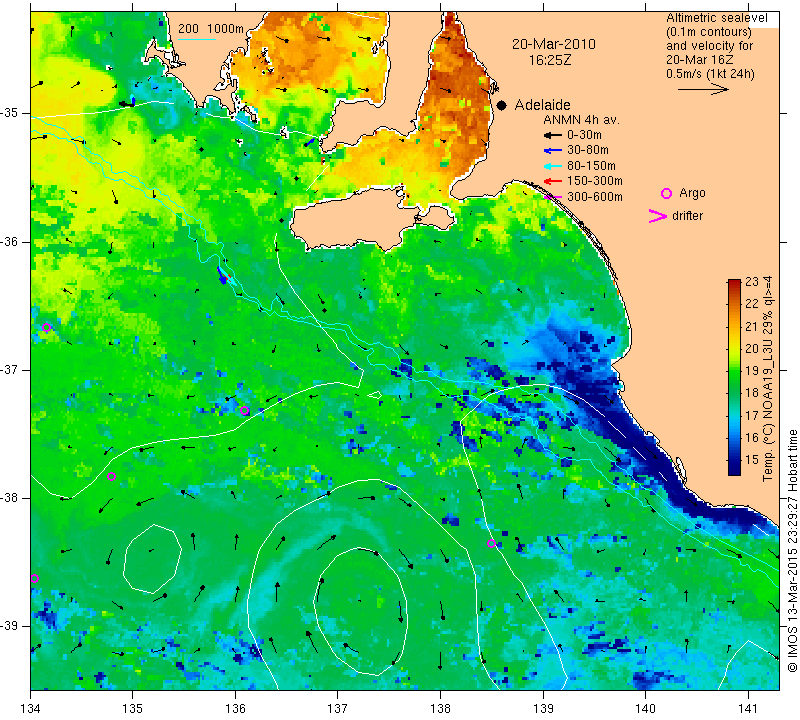The height and width of the screenshot is (720, 800).
Task: Click the 19 value on temperature scale
Action: click(x=752, y=371)
